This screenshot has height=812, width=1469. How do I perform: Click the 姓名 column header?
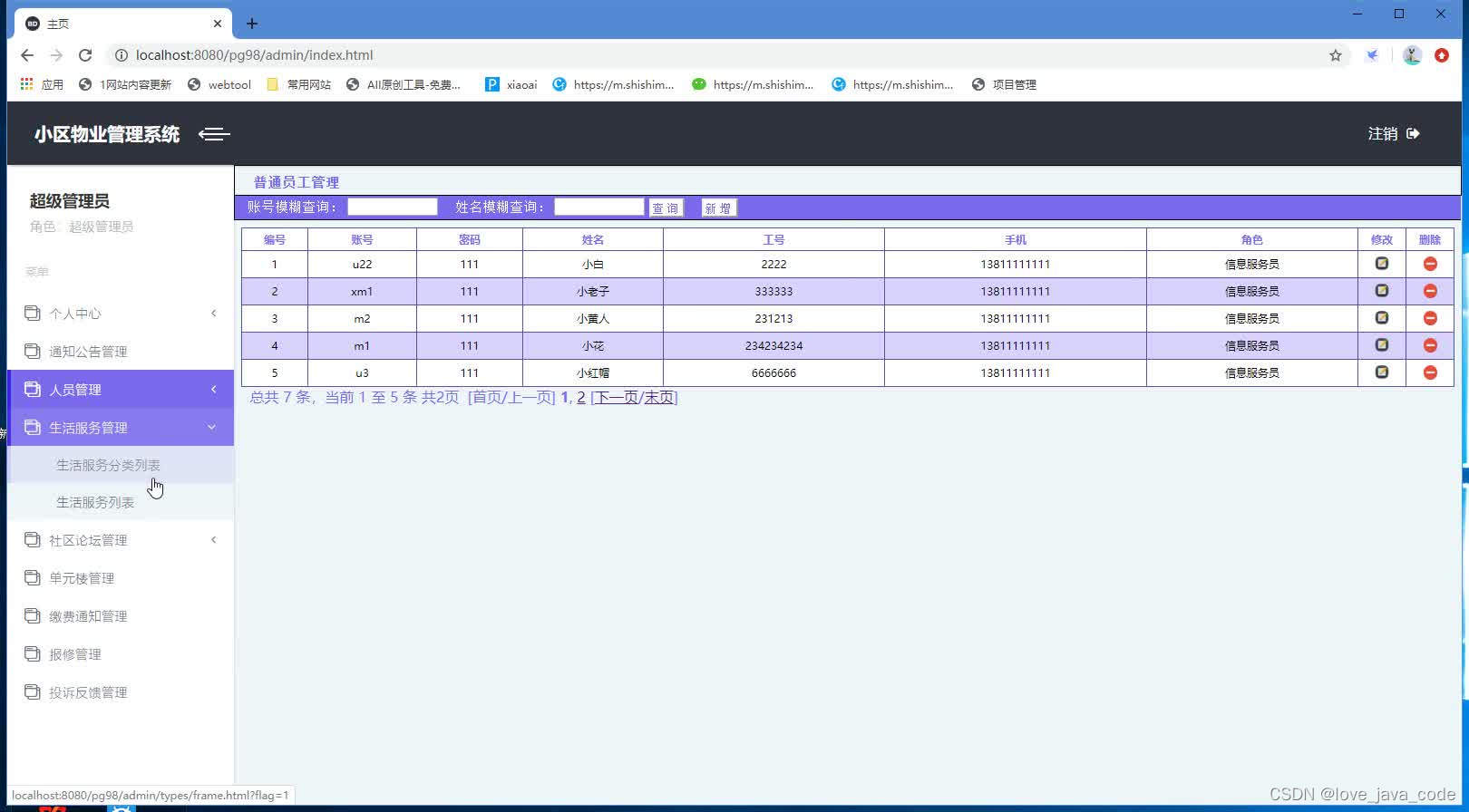click(x=593, y=239)
